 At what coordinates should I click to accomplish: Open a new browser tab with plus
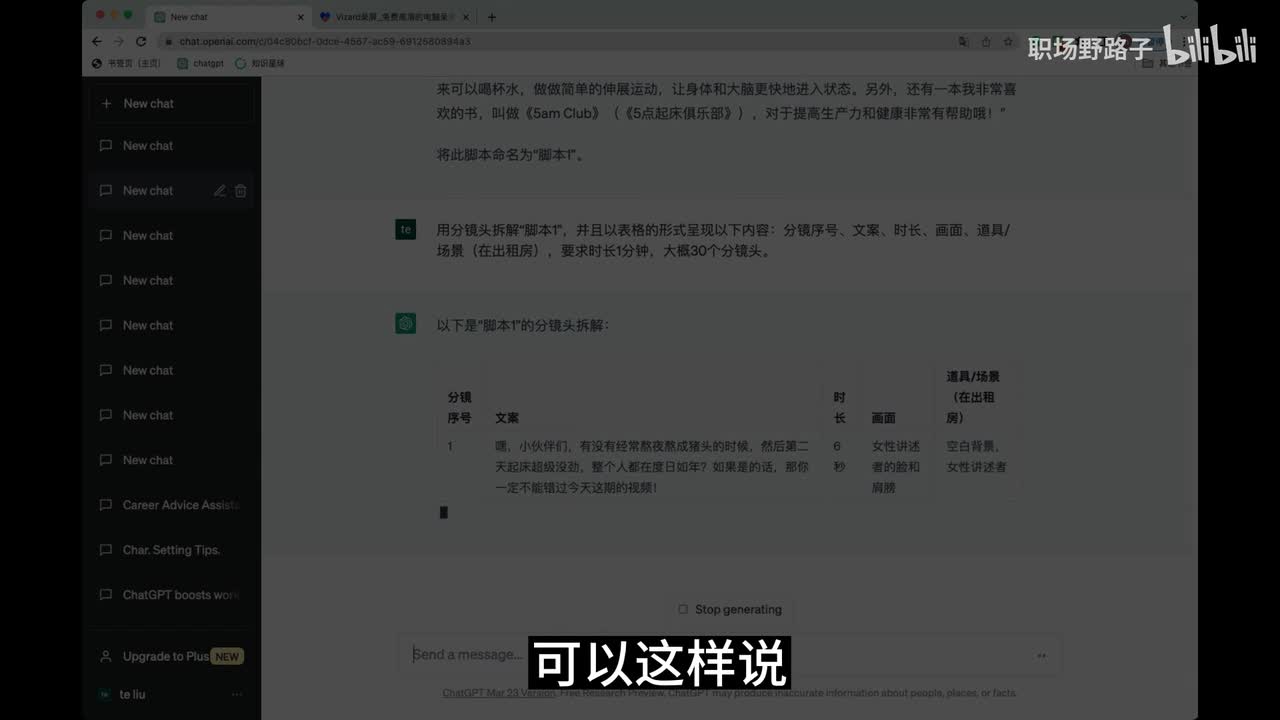tap(491, 17)
